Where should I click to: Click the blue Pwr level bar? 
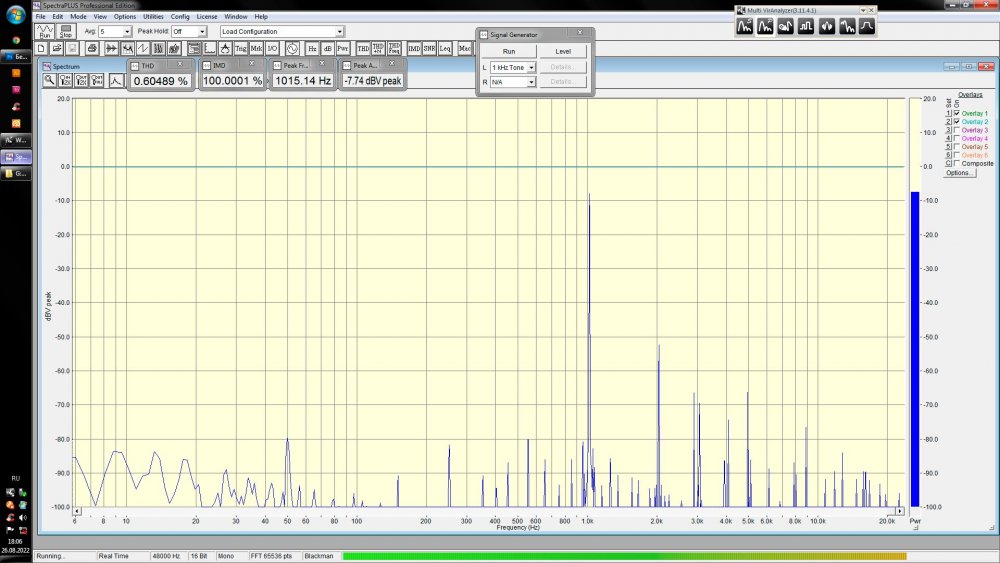[914, 350]
